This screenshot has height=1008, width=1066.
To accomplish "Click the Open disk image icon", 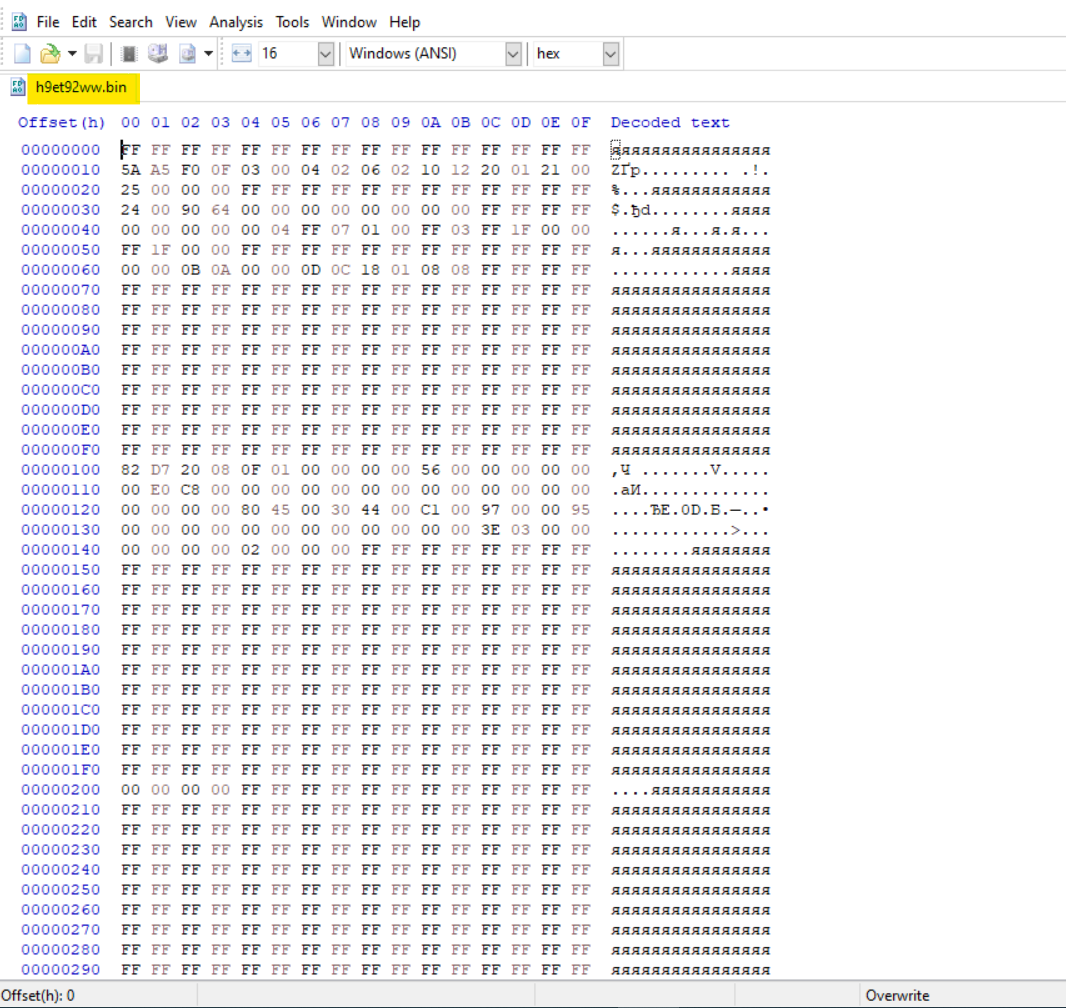I will tap(187, 54).
